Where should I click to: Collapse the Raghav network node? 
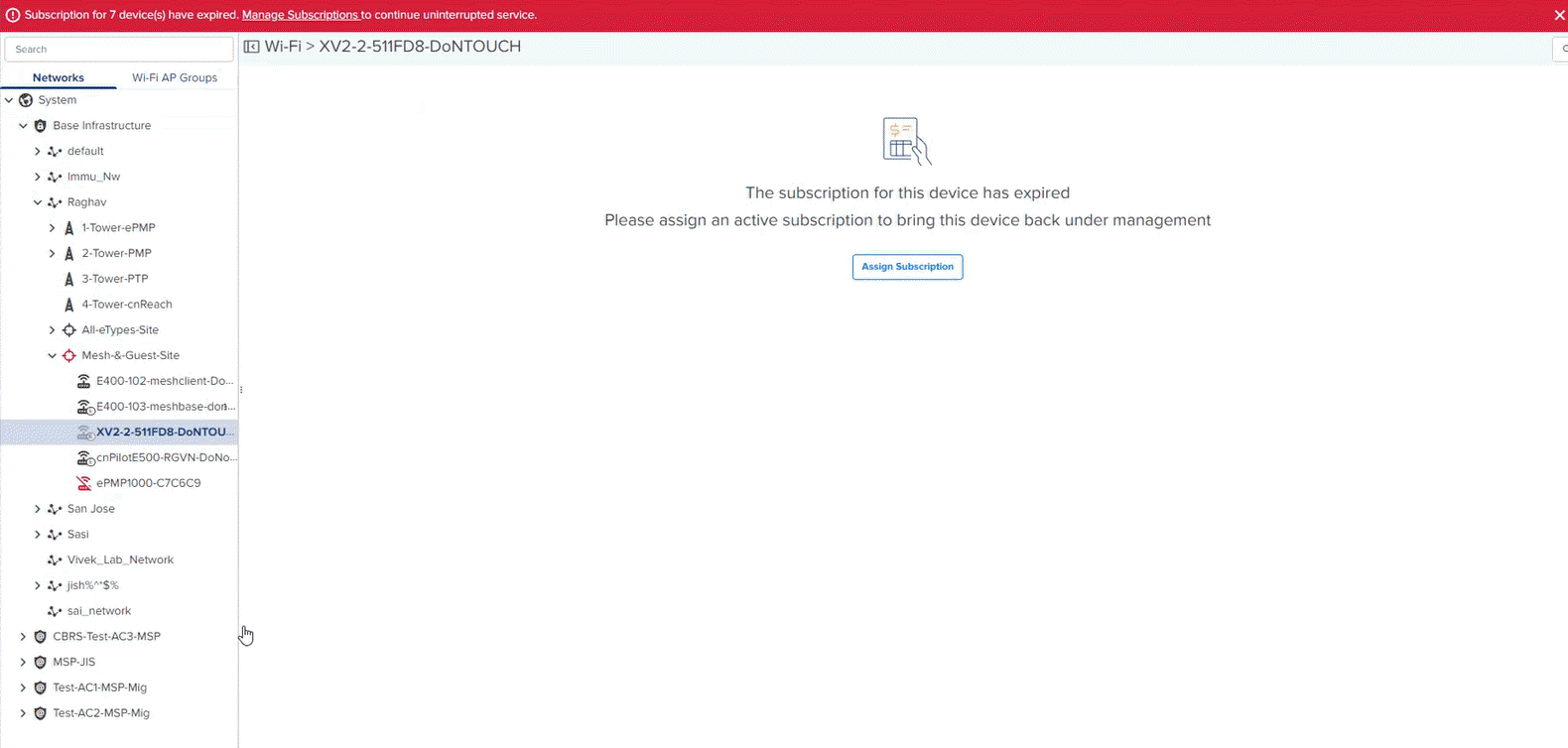point(38,202)
